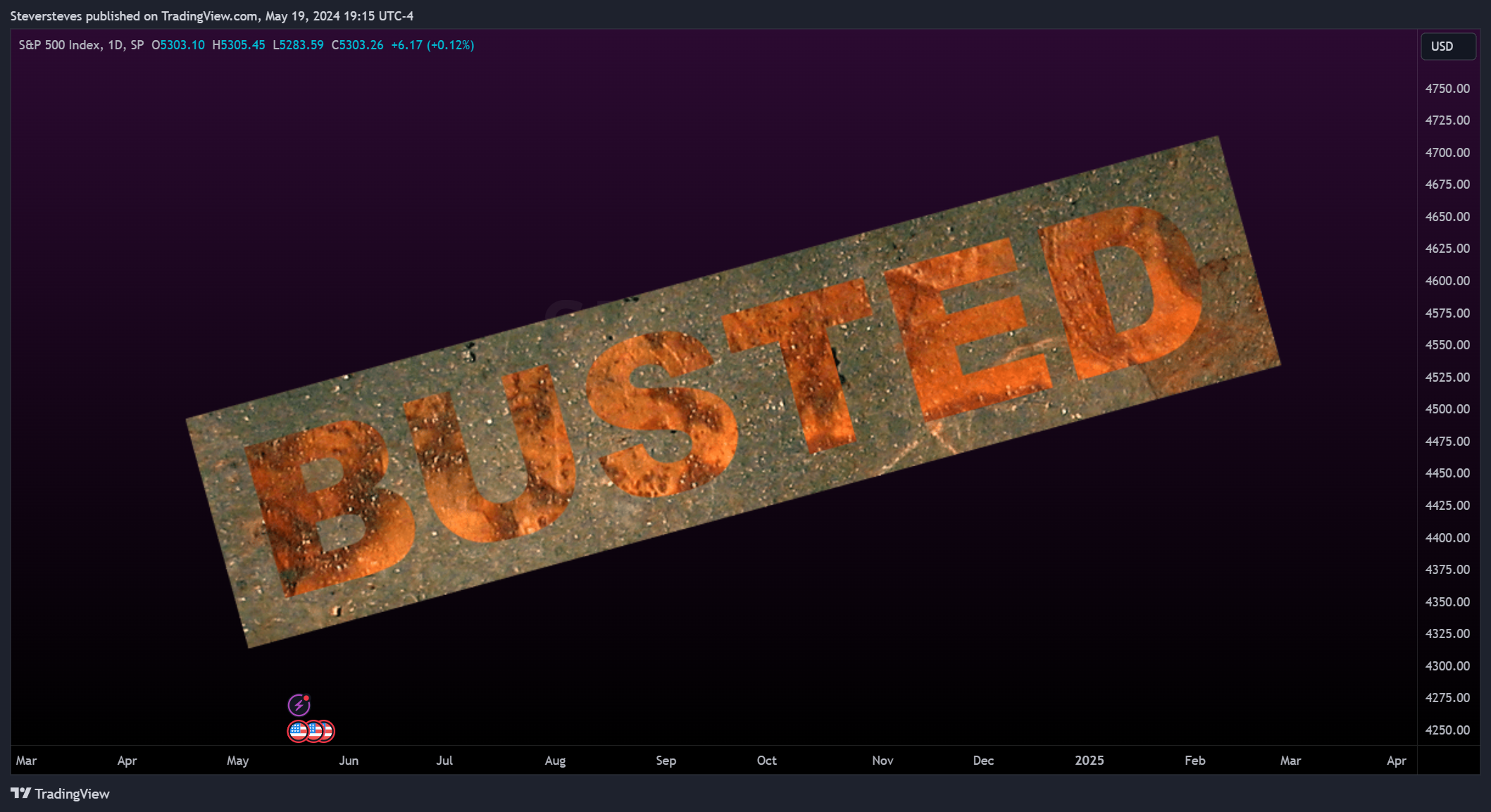1491x812 pixels.
Task: Click the 4750.00 price axis label
Action: [x=1447, y=88]
